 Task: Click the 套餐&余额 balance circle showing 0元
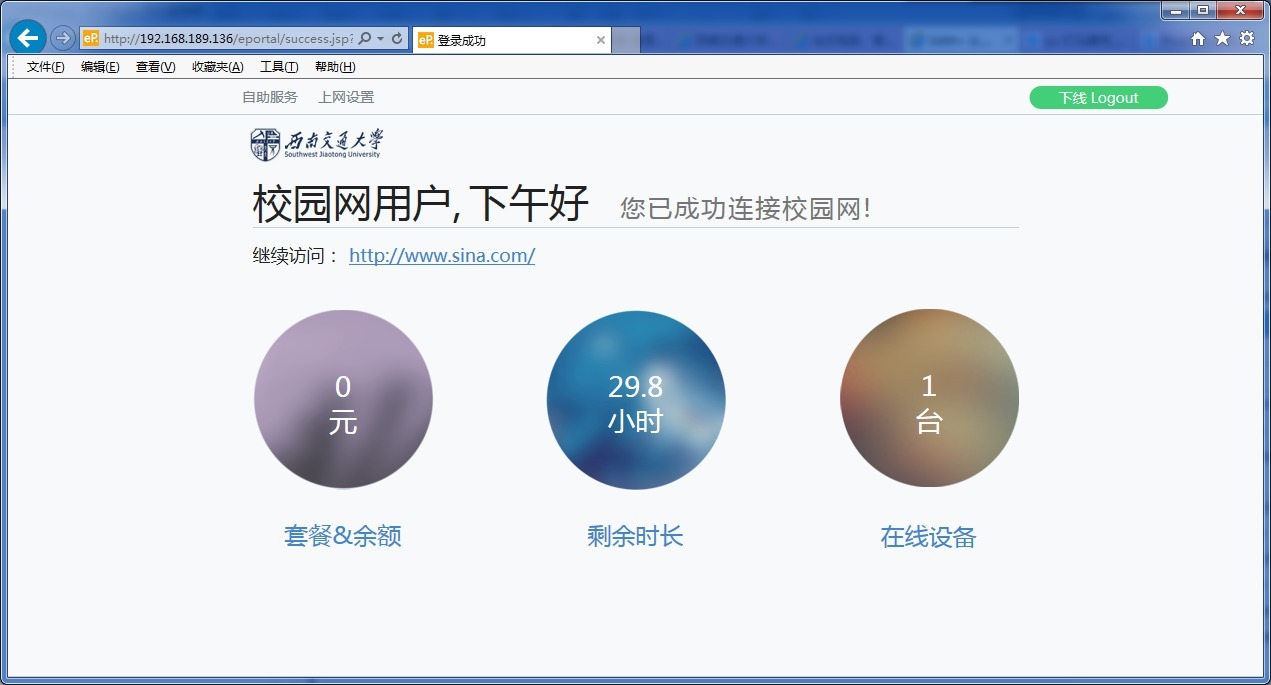coord(343,399)
